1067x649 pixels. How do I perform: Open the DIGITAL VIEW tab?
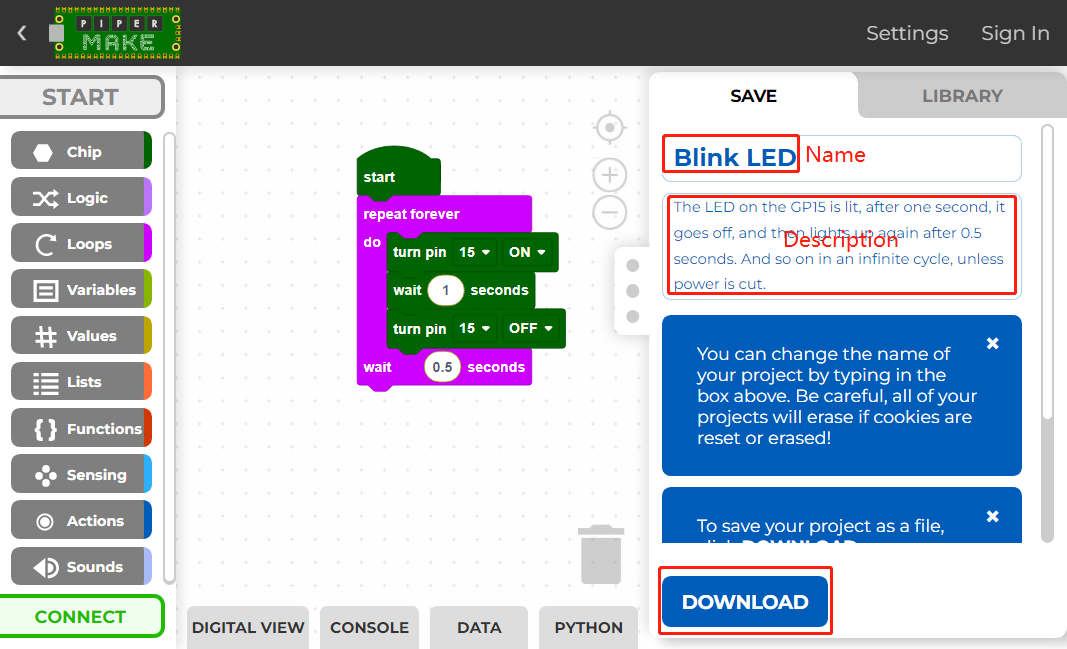248,627
